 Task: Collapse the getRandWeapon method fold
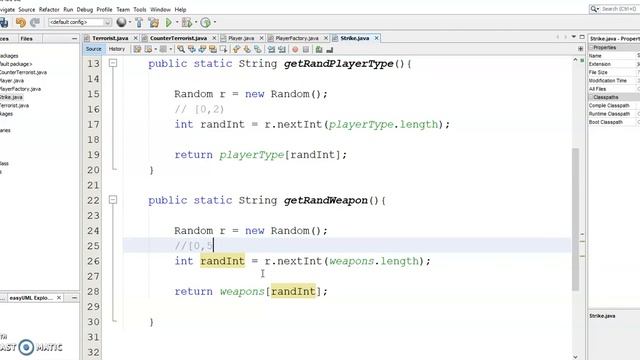coord(113,200)
